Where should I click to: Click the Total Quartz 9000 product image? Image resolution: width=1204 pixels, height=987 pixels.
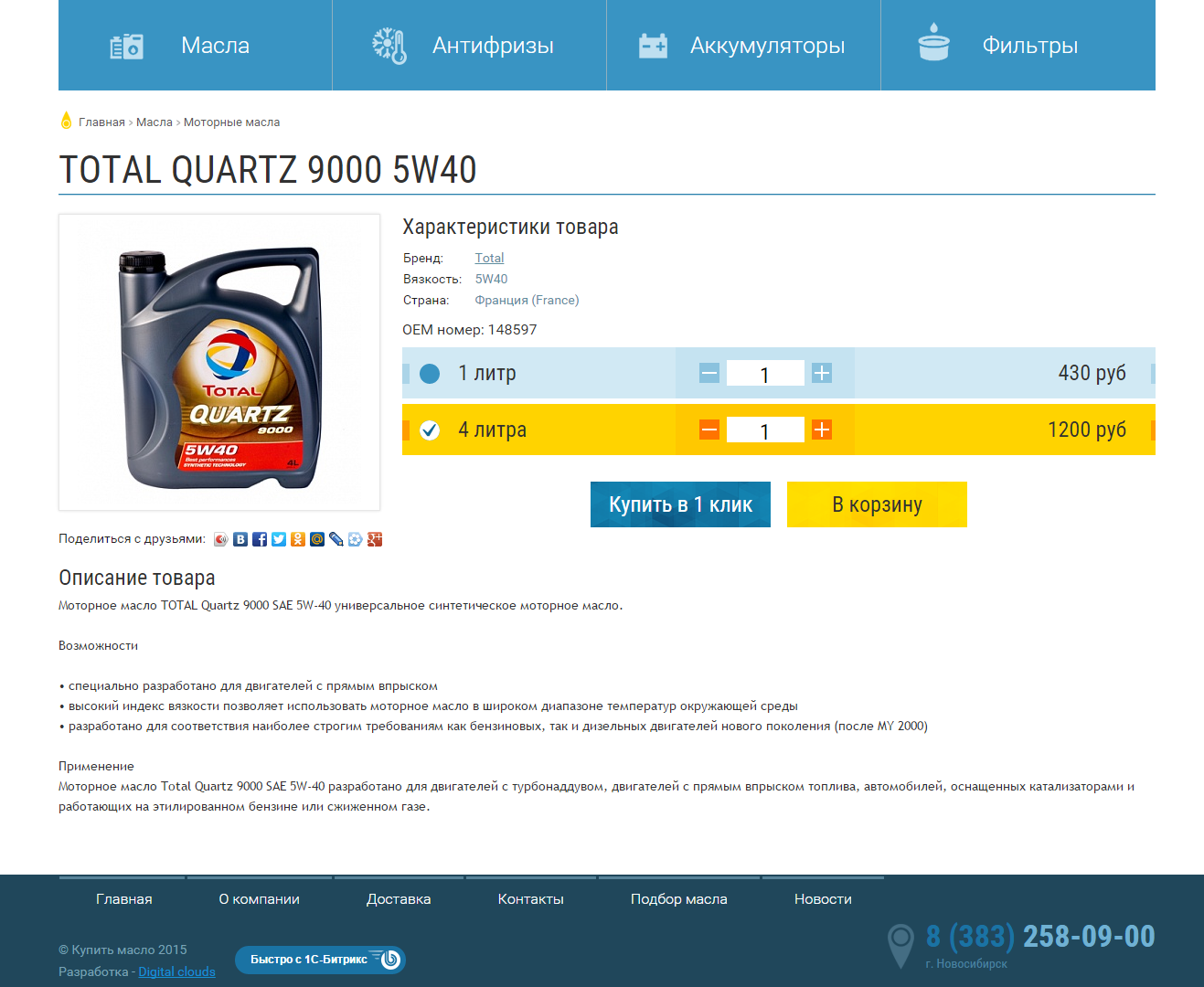[219, 363]
